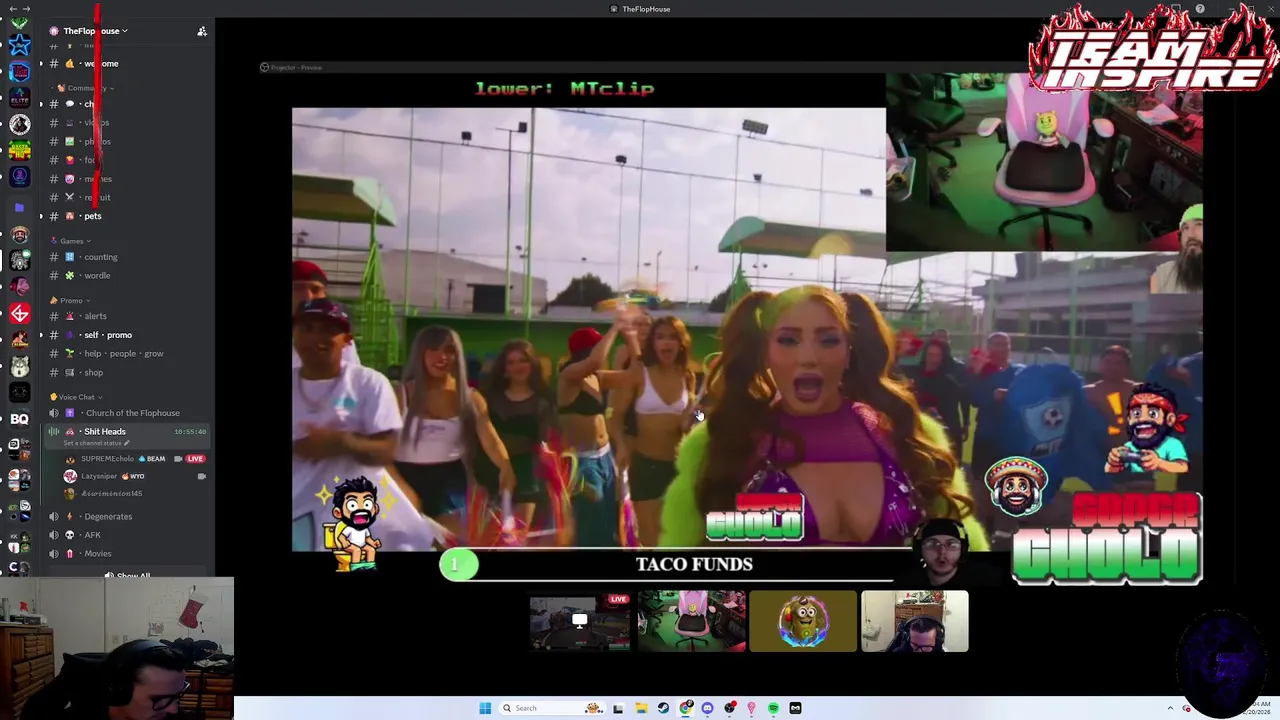1280x720 pixels.
Task: Open File Explorer from taskbar
Action: 641,708
